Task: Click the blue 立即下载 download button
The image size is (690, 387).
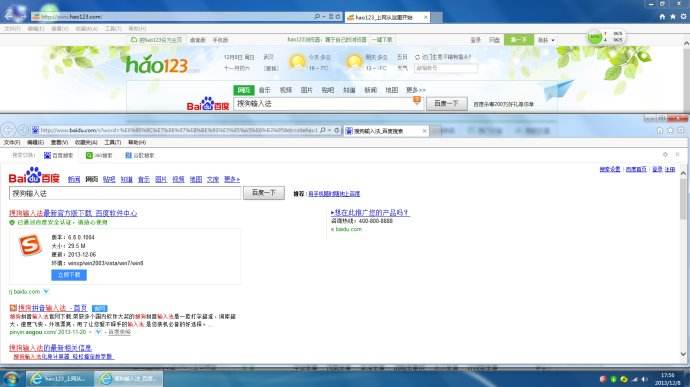Action: tap(69, 275)
